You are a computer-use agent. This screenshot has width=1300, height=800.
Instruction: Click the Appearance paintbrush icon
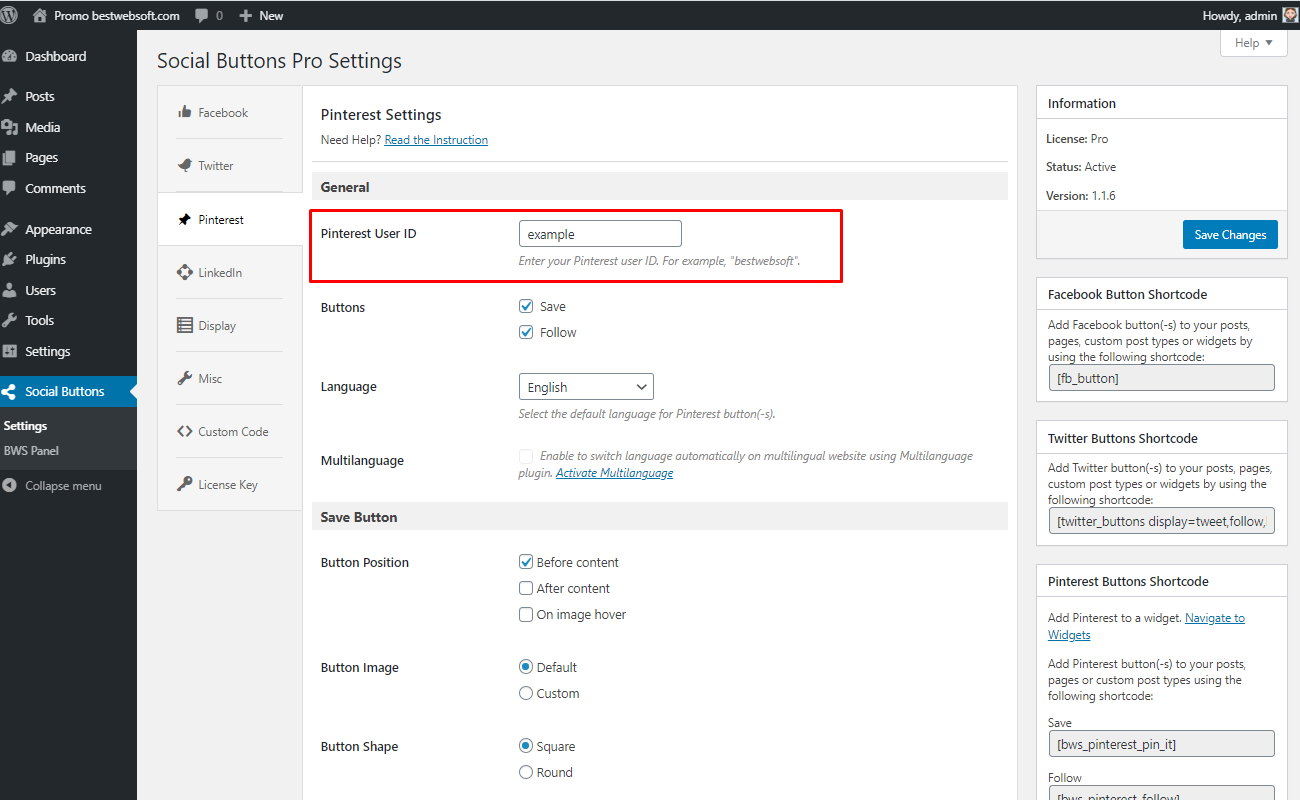pos(10,229)
